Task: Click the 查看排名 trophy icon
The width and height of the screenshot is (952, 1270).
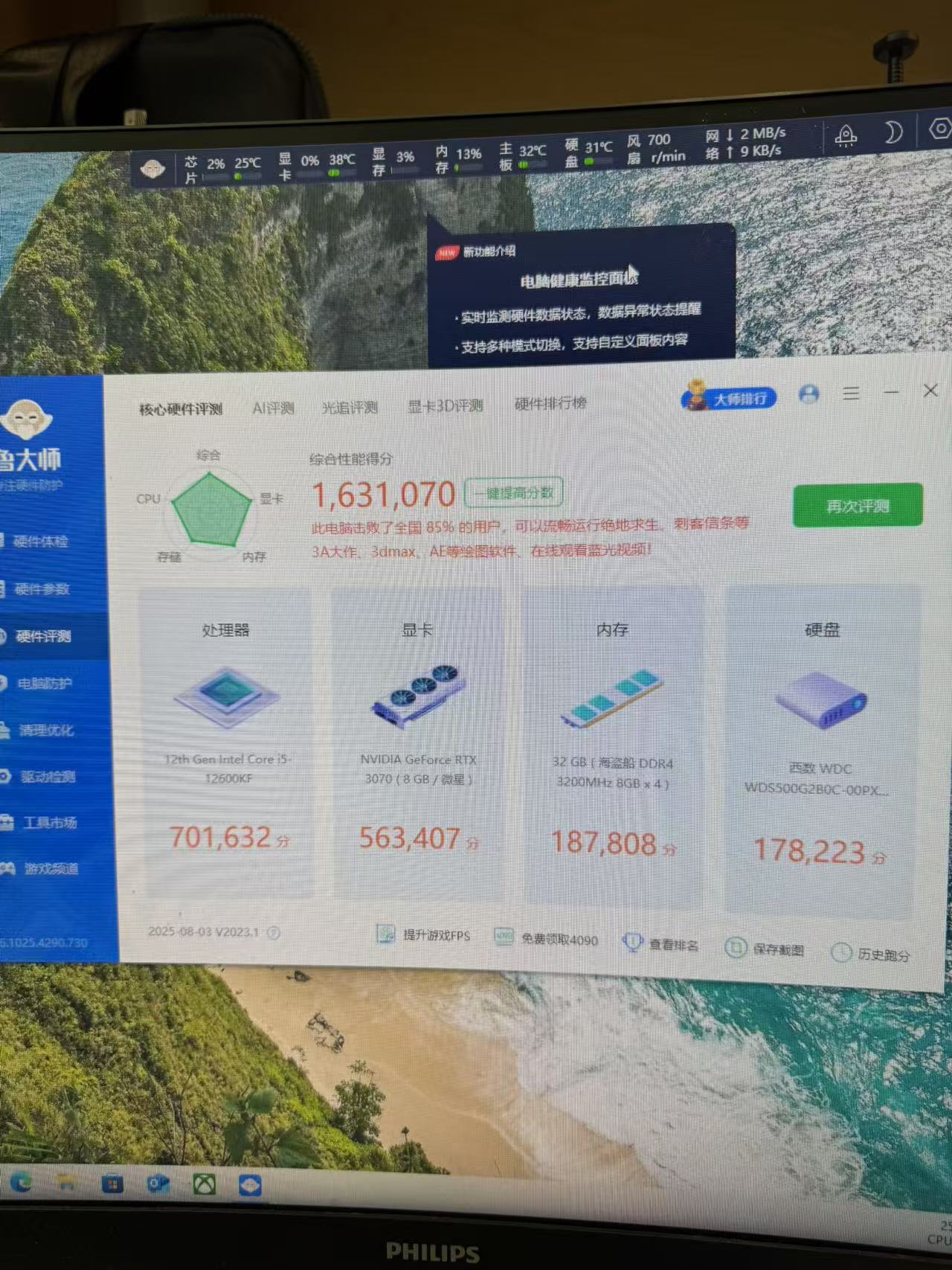Action: pos(632,943)
